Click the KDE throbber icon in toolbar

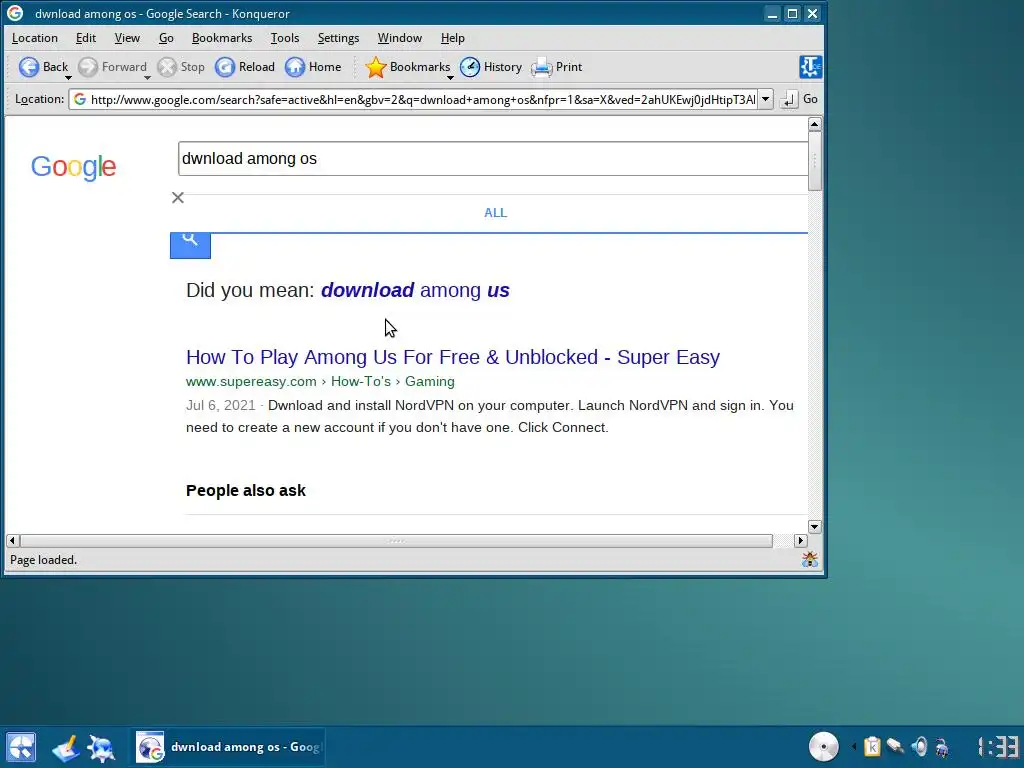[810, 67]
